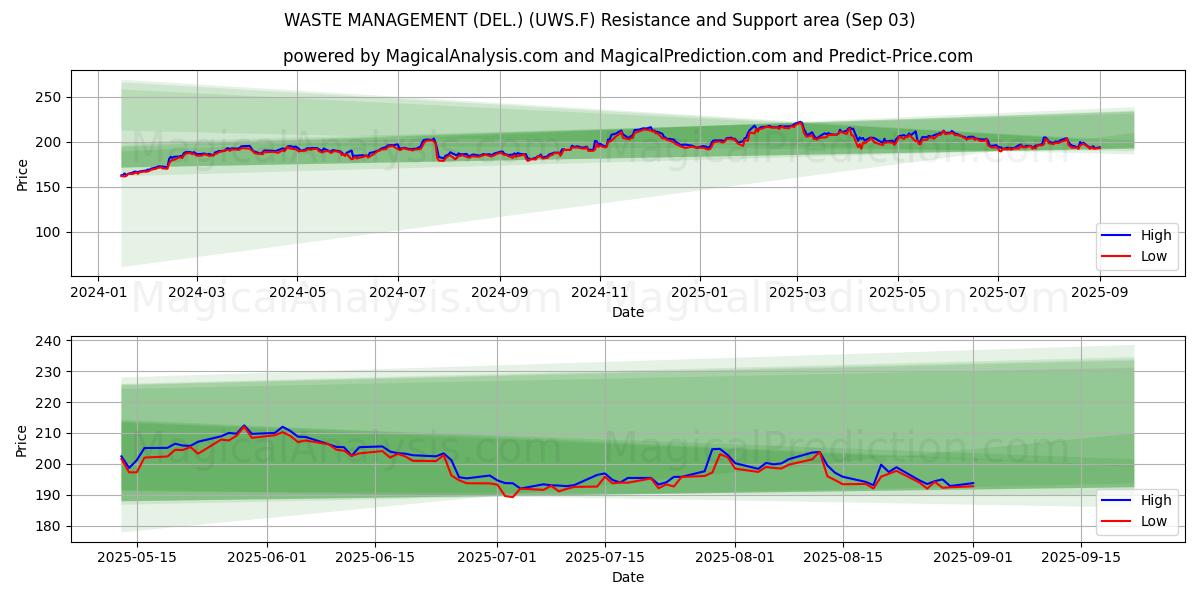
Task: Click the 'Price' axis label of top chart
Action: pos(22,173)
